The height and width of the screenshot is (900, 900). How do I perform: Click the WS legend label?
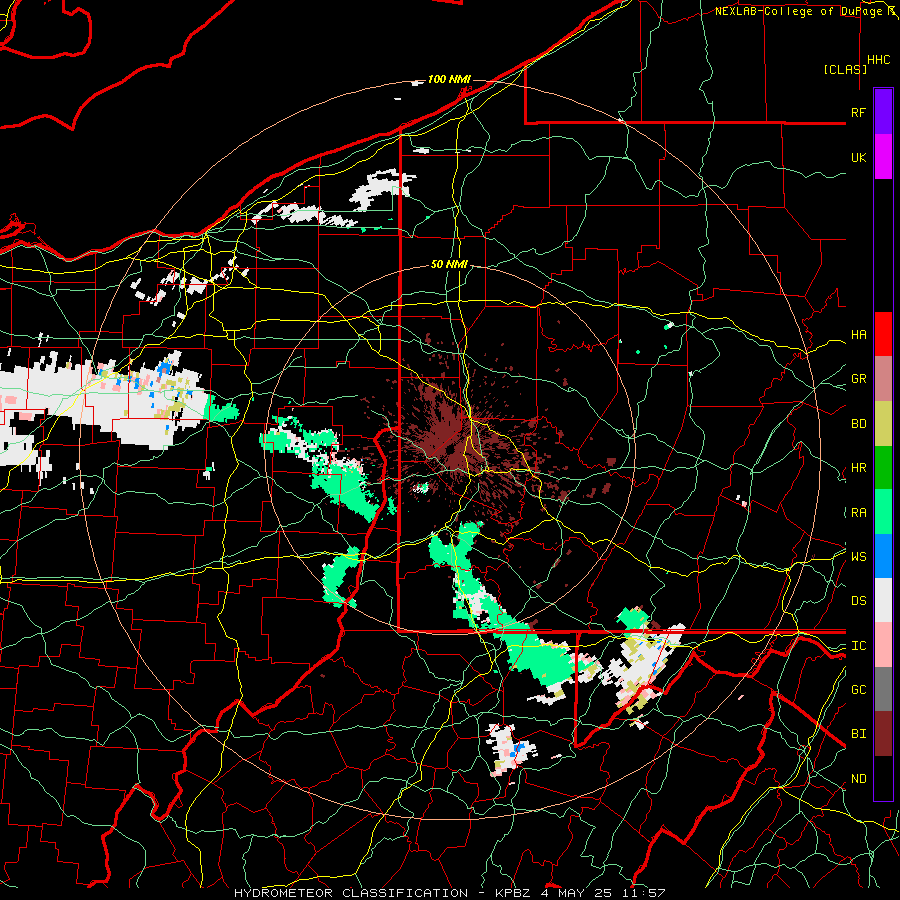(x=858, y=557)
